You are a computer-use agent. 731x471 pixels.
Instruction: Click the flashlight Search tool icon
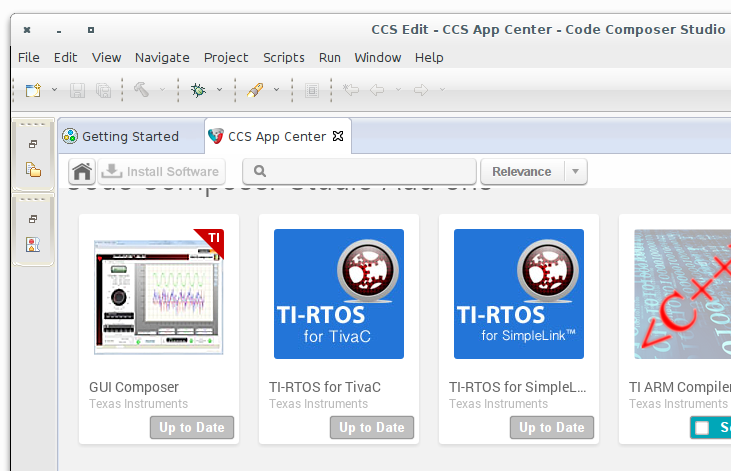tap(255, 90)
